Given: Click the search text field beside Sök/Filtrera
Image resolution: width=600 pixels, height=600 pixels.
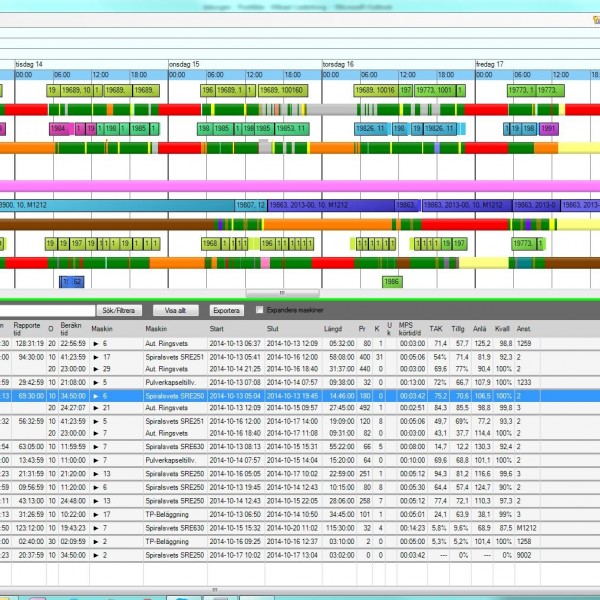Looking at the screenshot, I should pos(45,310).
